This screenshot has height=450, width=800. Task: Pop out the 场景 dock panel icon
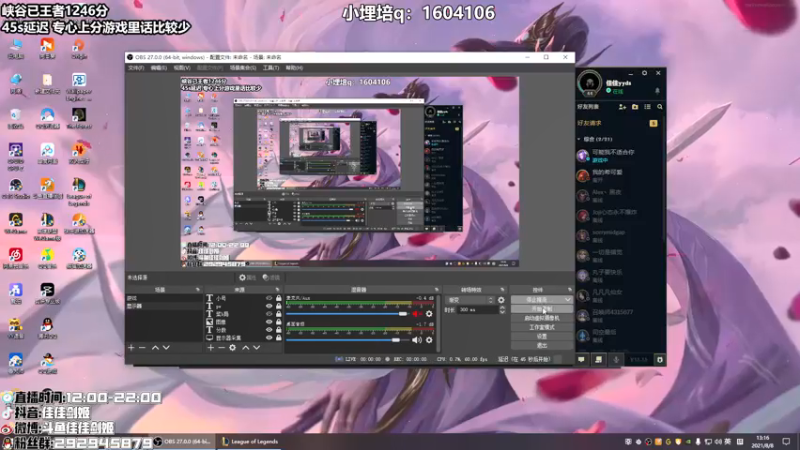tap(198, 290)
